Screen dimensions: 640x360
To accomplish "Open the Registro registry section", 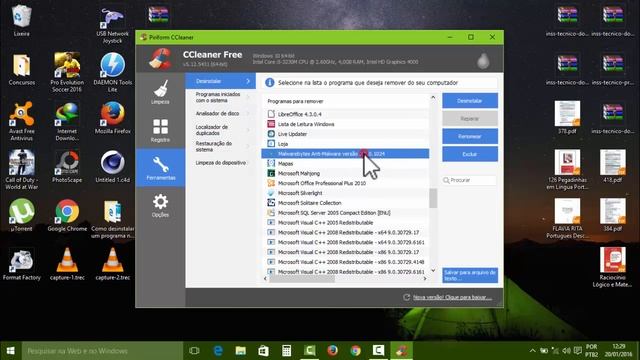I will pos(160,131).
